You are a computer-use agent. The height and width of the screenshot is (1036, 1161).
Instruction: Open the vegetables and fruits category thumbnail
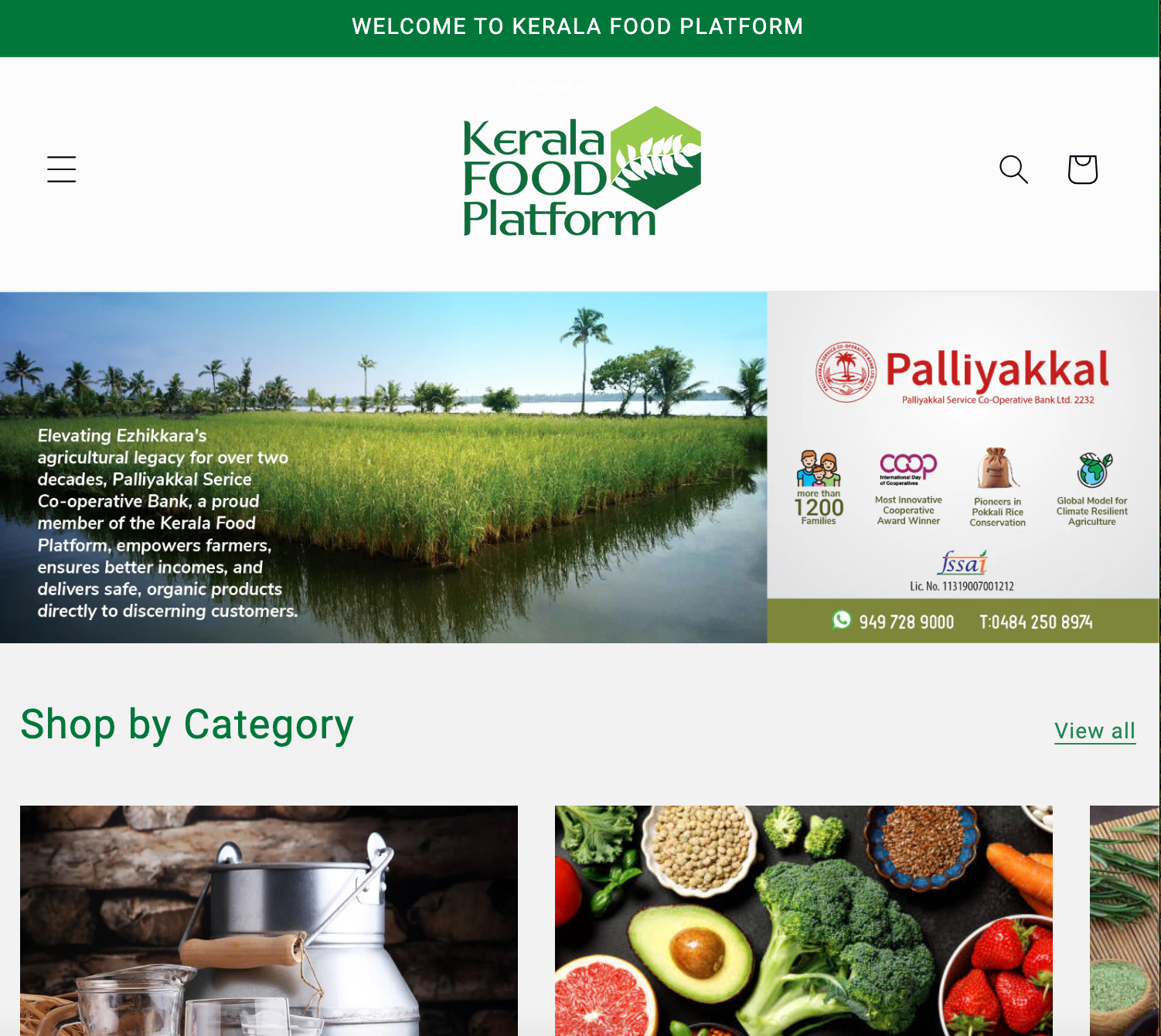tap(804, 921)
